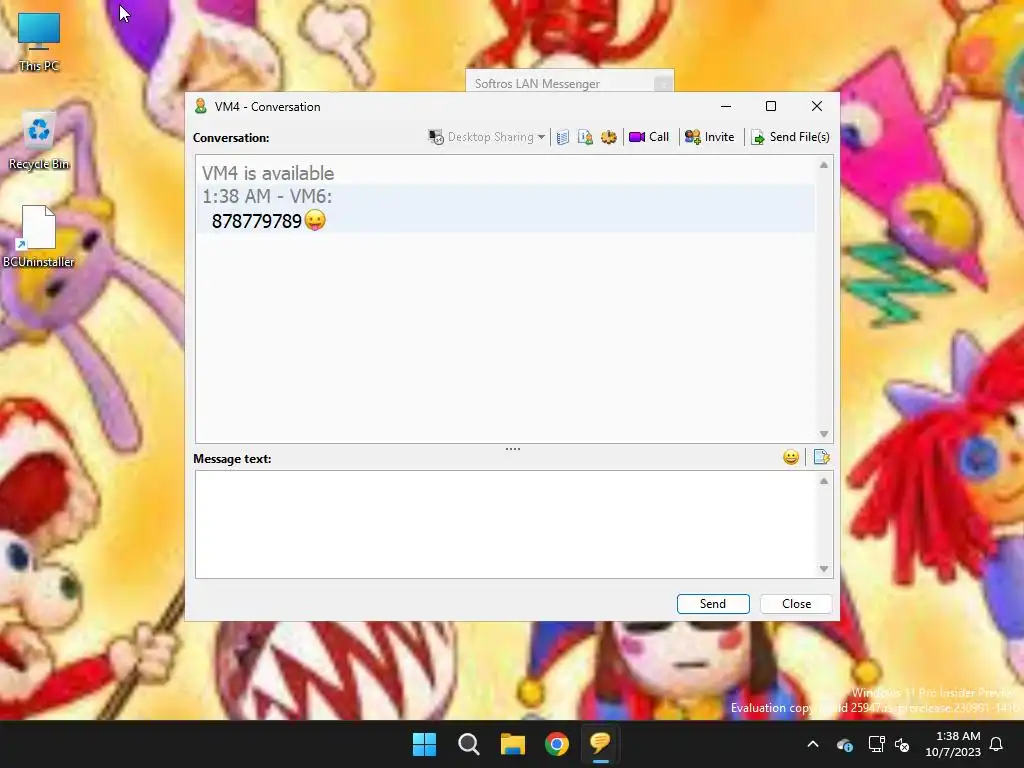This screenshot has width=1024, height=768.
Task: Click muted volume tray icon
Action: pos(903,744)
